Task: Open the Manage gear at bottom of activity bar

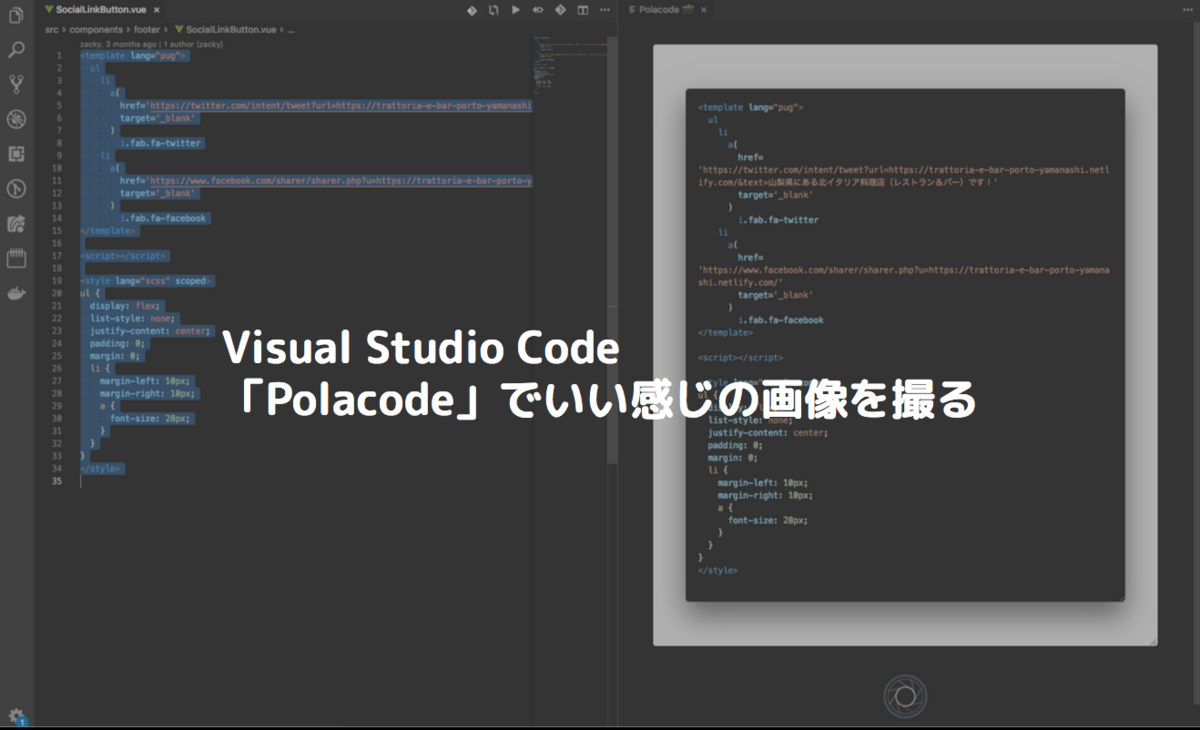Action: pos(14,717)
